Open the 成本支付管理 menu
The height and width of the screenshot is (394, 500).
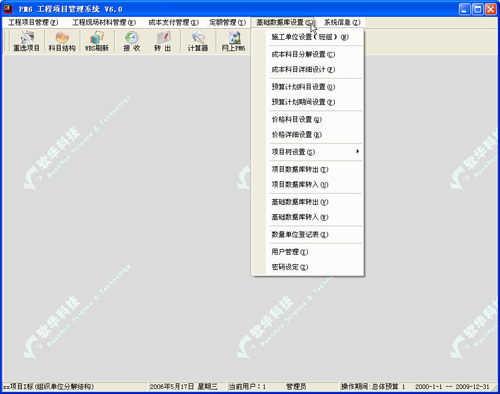173,22
